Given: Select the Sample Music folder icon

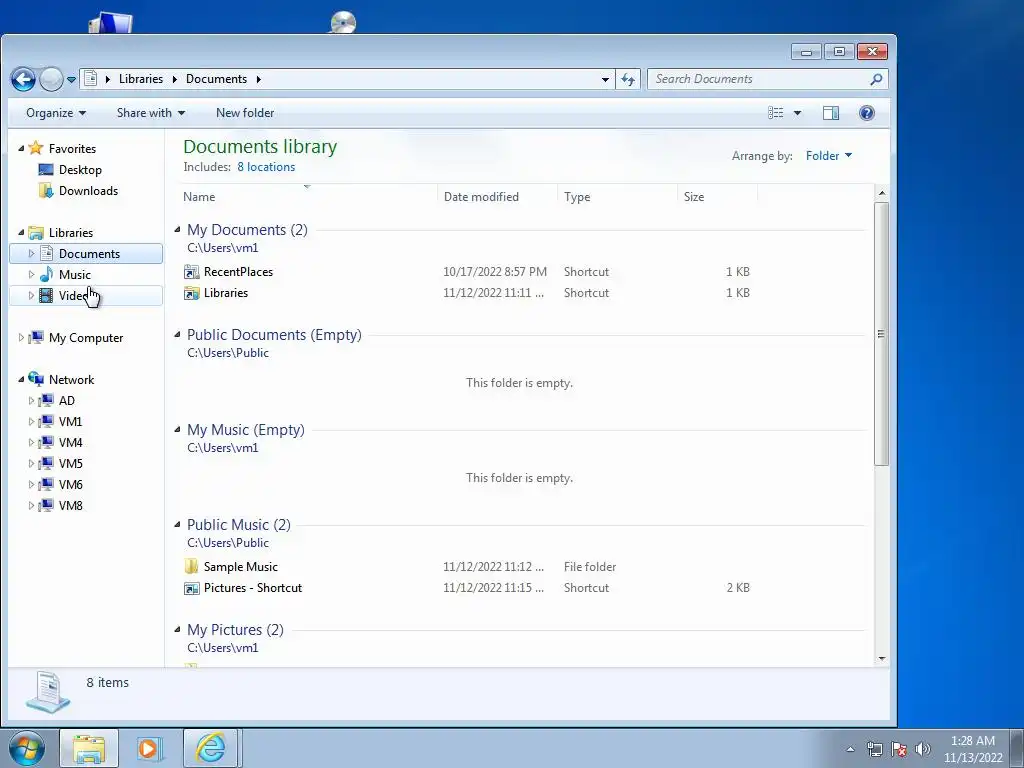Looking at the screenshot, I should click(x=191, y=567).
